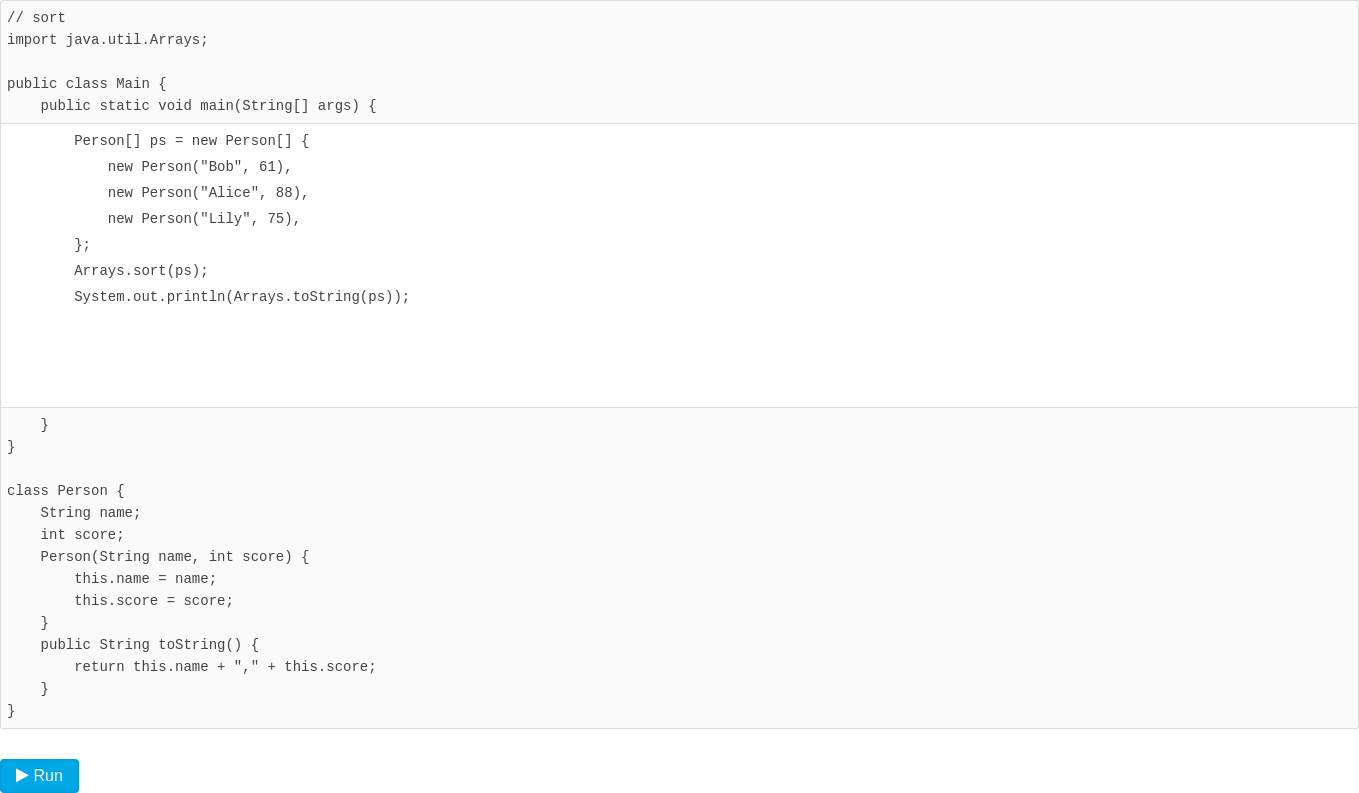Click the new Person("Bob", 61) line
This screenshot has width=1359, height=793.
point(200,167)
